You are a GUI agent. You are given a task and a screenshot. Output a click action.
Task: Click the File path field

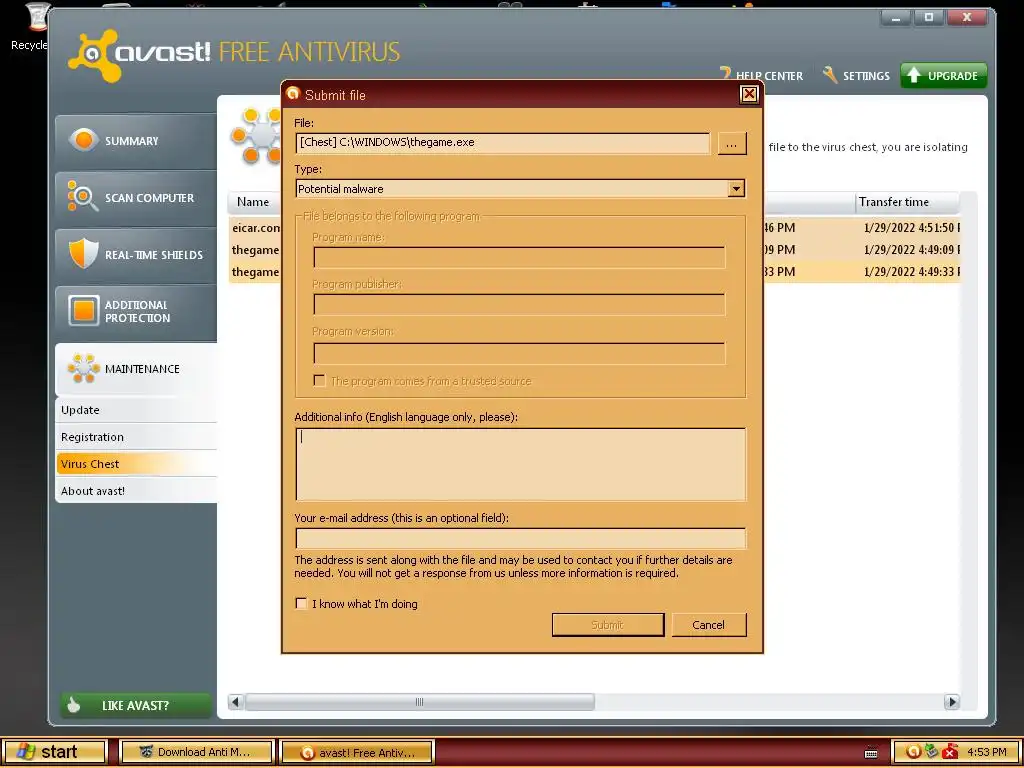[502, 143]
